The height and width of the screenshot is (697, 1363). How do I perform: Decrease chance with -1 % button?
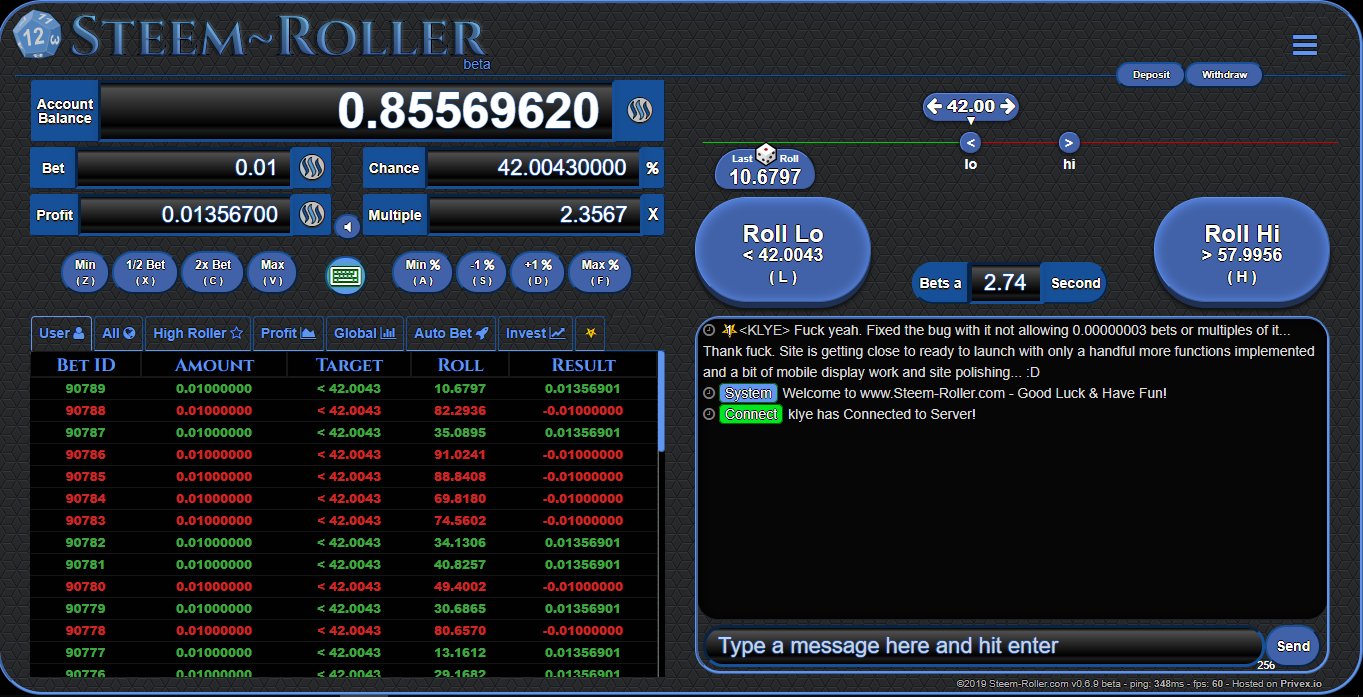click(x=482, y=271)
